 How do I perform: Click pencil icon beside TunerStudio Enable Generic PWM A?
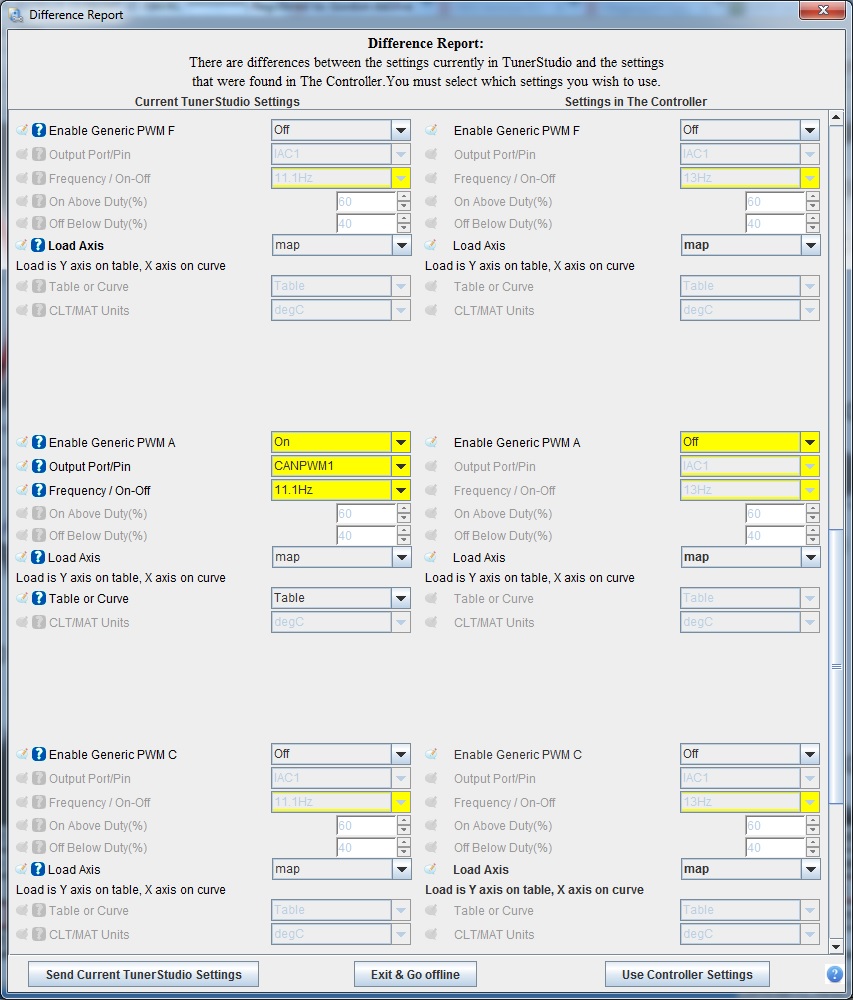22,442
